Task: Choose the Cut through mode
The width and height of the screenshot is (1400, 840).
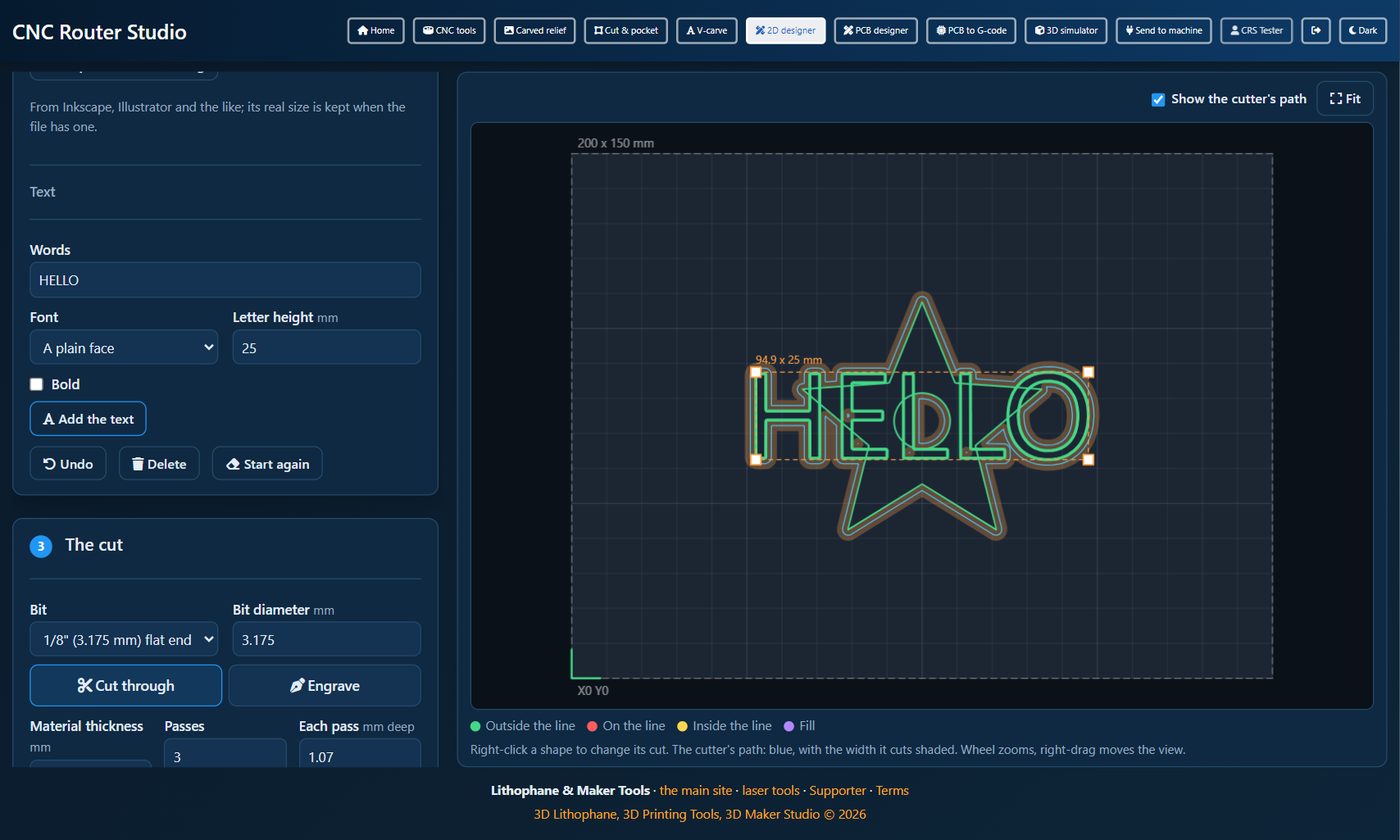Action: tap(126, 686)
